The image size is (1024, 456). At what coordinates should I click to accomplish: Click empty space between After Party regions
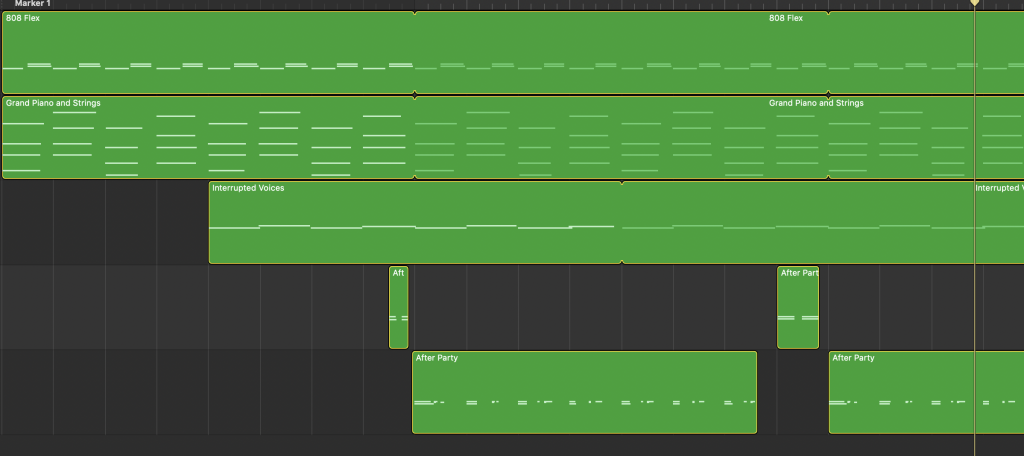click(792, 392)
